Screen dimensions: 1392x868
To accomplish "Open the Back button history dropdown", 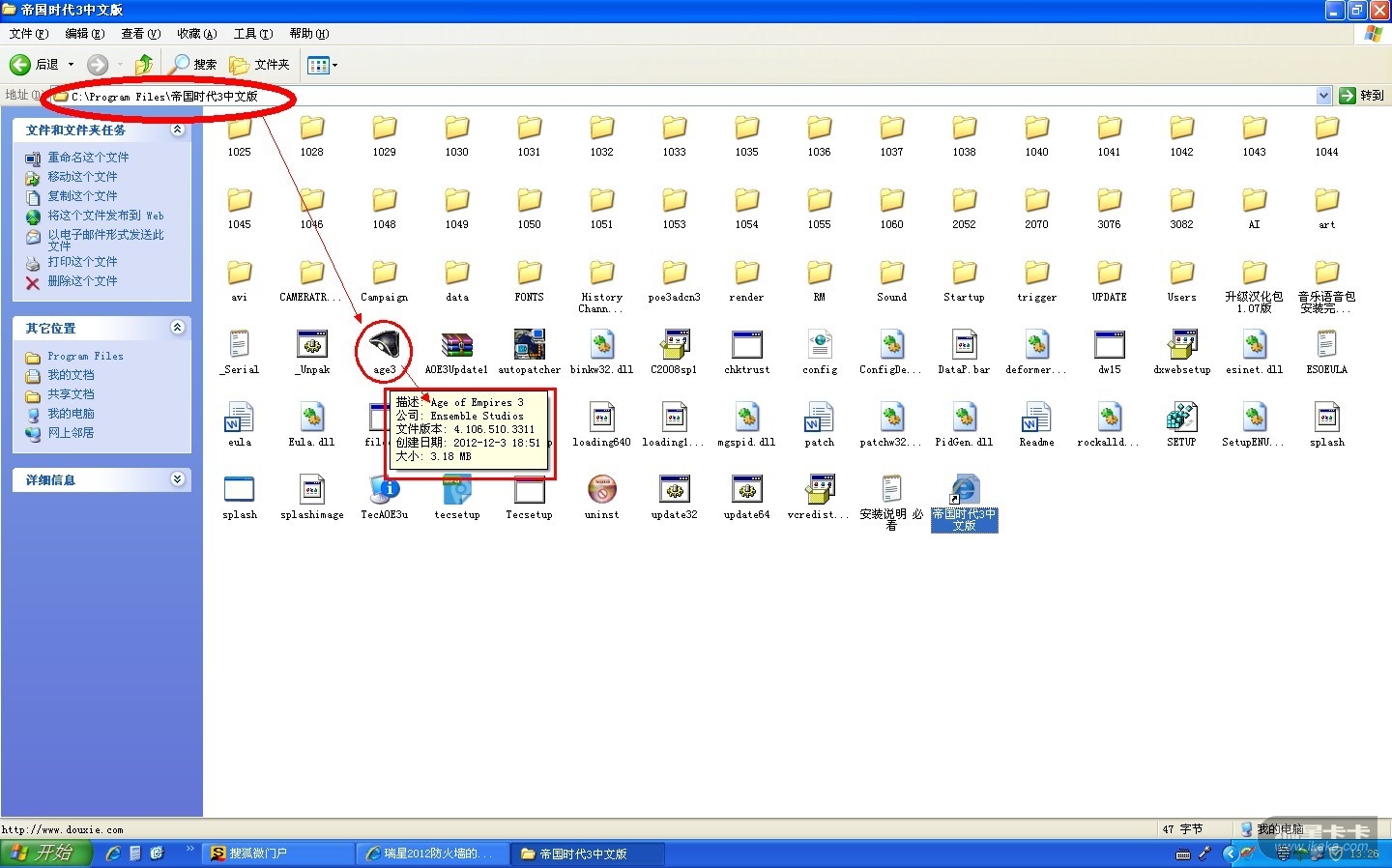I will click(71, 65).
